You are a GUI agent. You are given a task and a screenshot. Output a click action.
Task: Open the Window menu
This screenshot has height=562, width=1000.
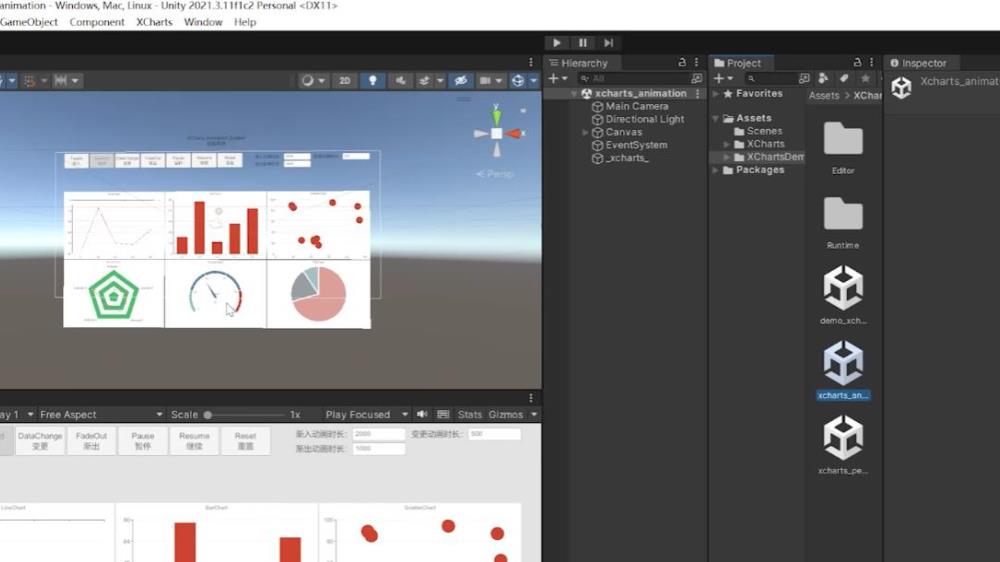coord(203,22)
